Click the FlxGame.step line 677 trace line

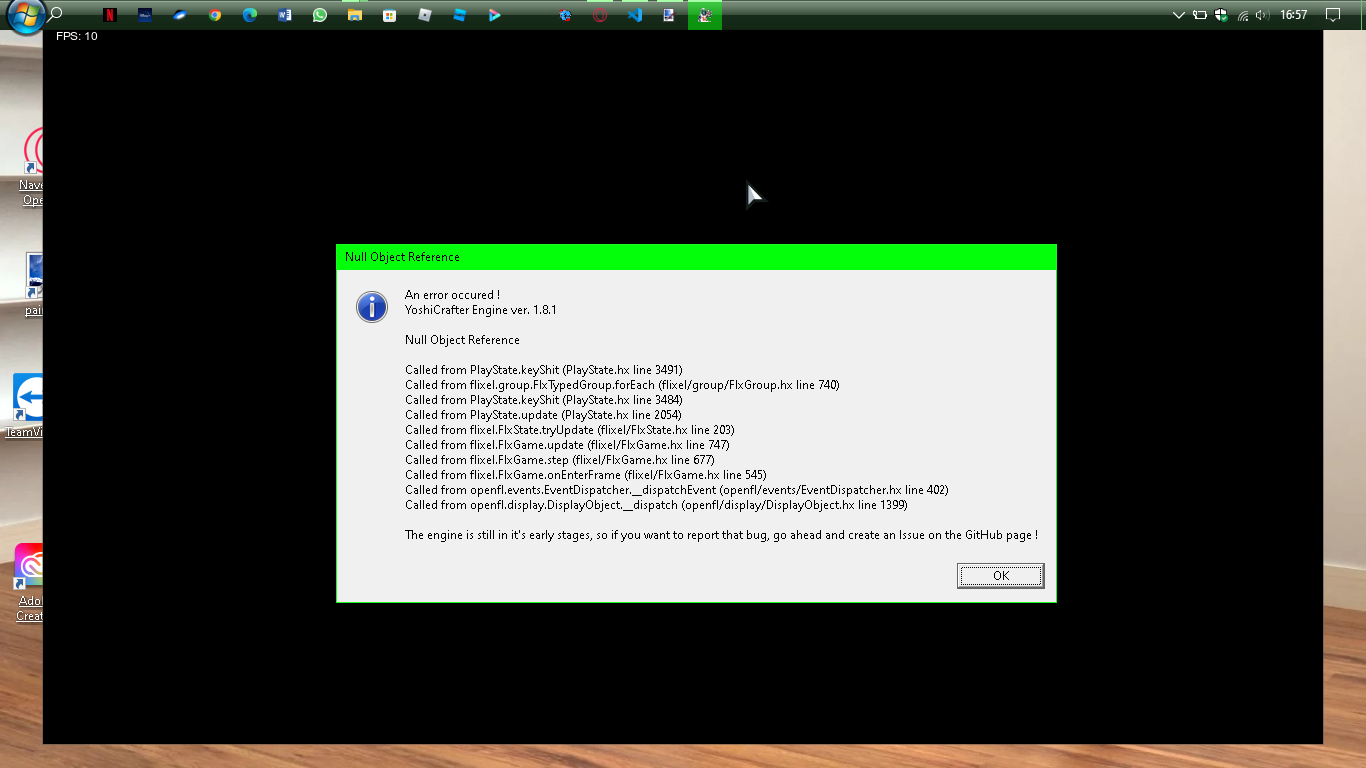(x=559, y=460)
